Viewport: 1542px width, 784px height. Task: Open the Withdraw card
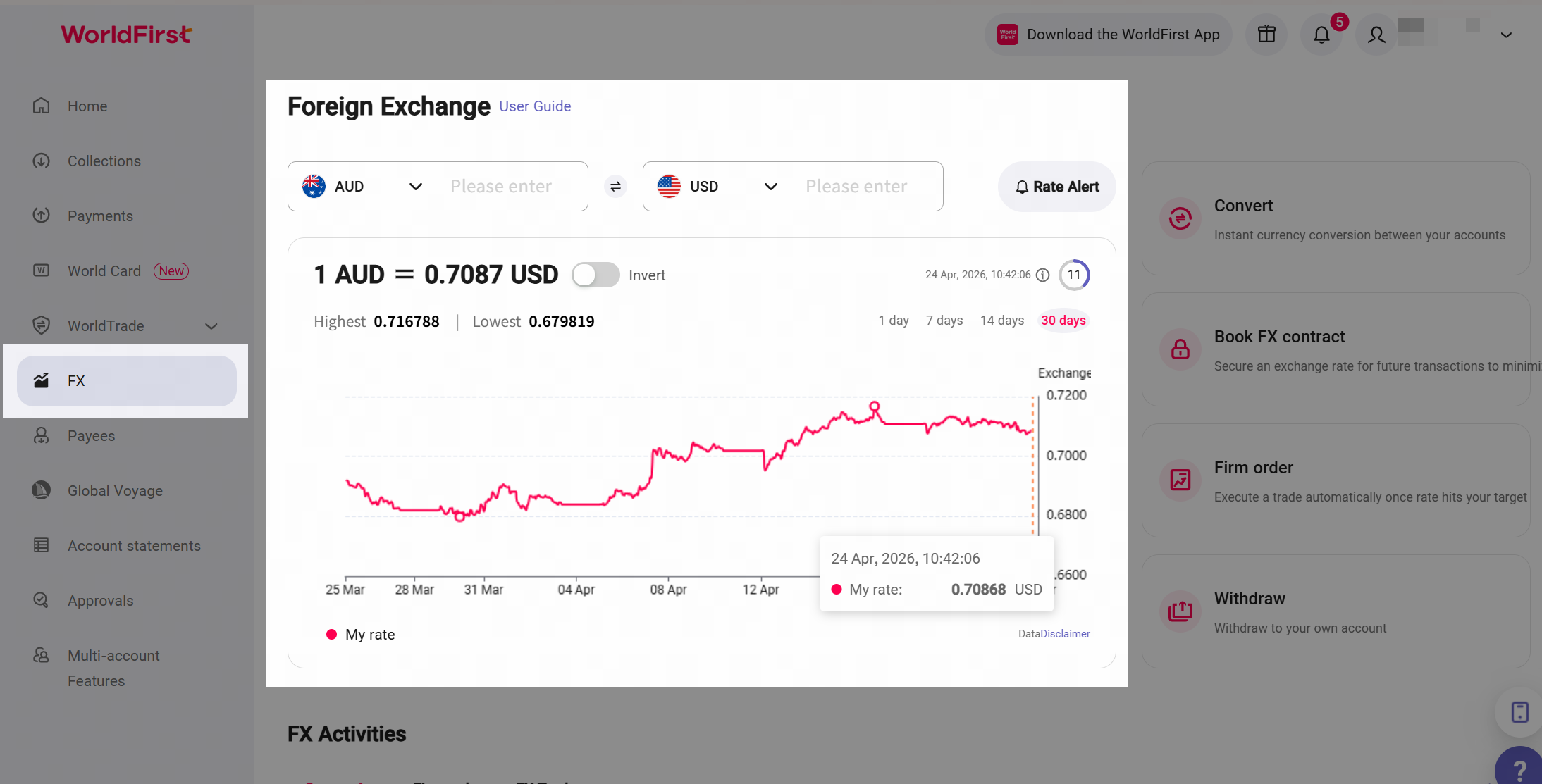pos(1336,611)
